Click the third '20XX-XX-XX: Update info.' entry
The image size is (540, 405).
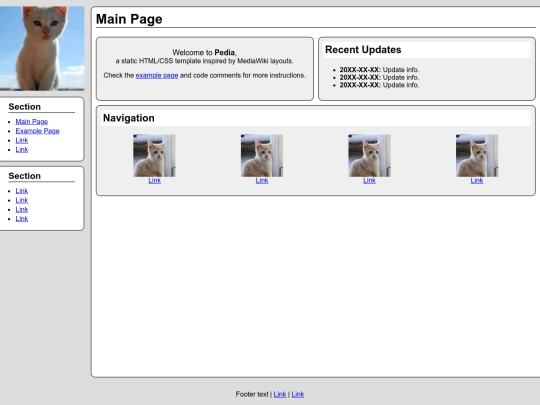(379, 85)
